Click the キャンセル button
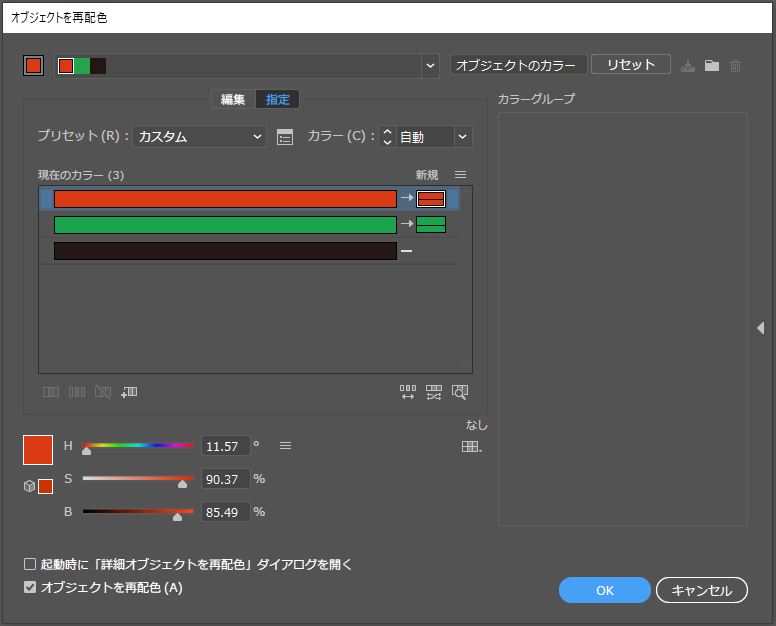 pos(701,590)
